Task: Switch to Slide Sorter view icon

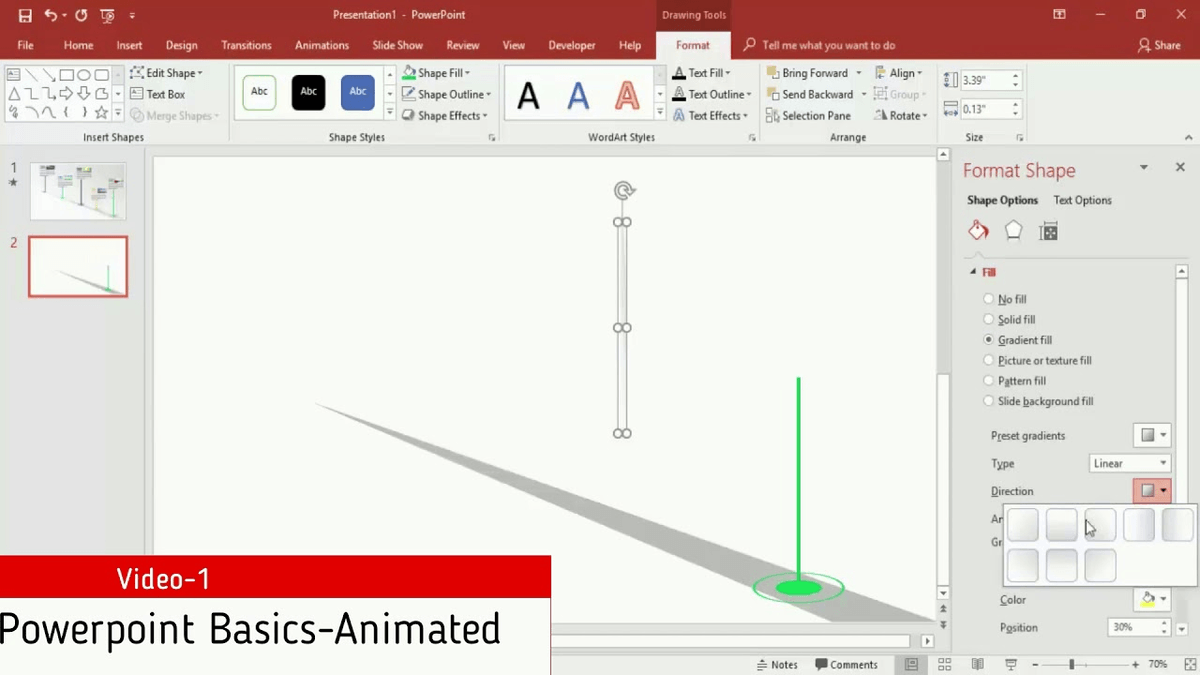Action: pos(944,664)
